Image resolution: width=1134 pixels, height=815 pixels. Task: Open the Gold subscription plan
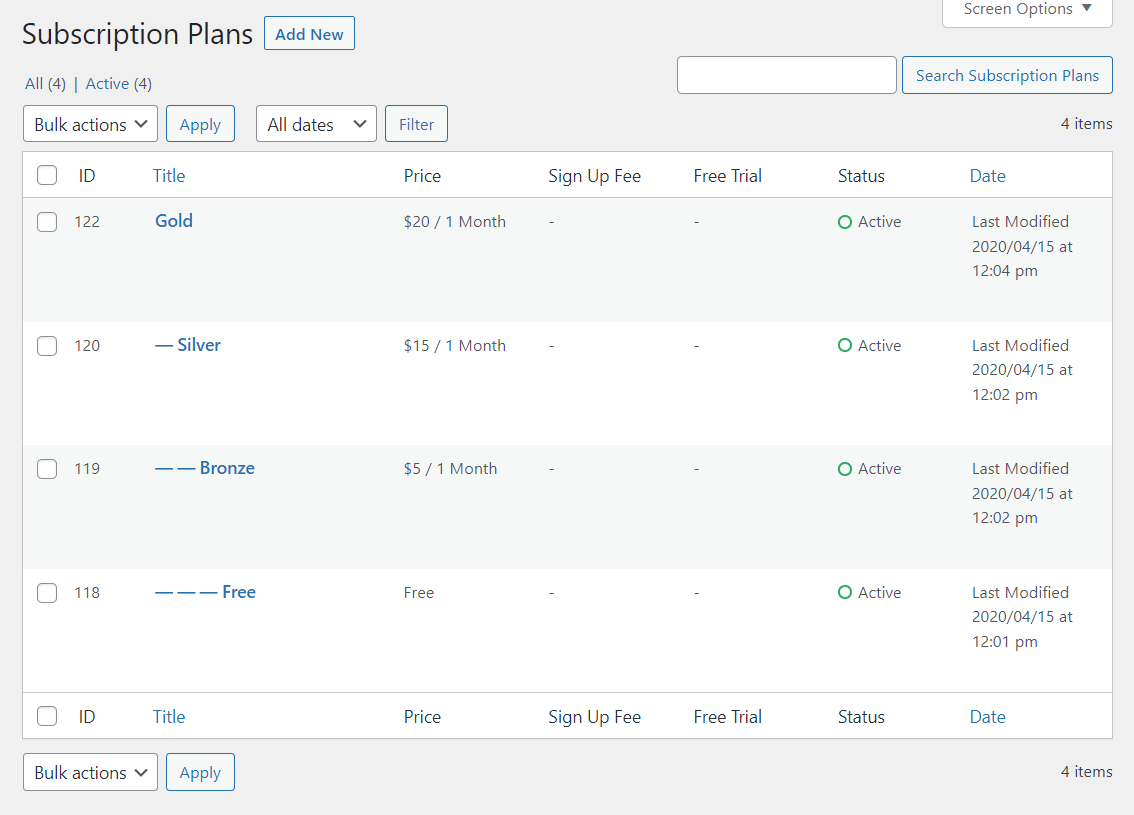click(x=173, y=221)
